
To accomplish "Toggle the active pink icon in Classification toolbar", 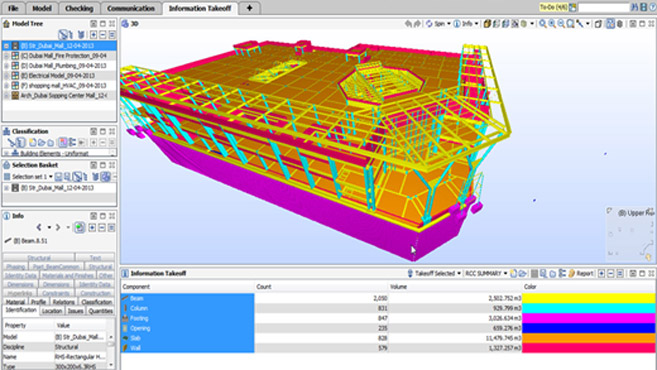I will 62,142.
